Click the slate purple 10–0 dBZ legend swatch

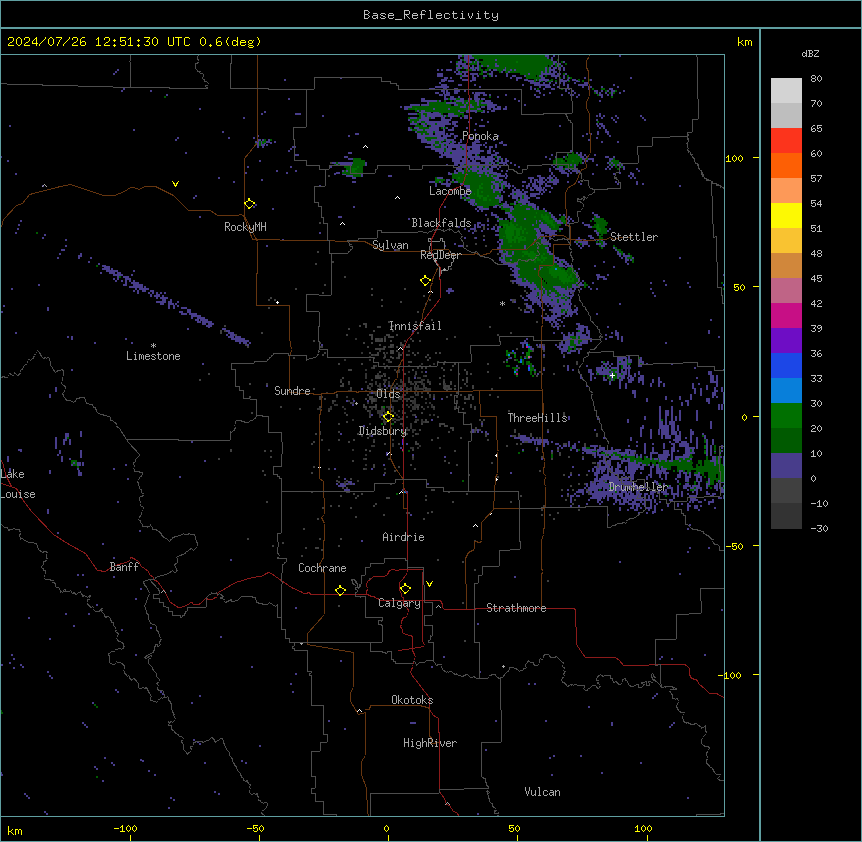click(786, 466)
